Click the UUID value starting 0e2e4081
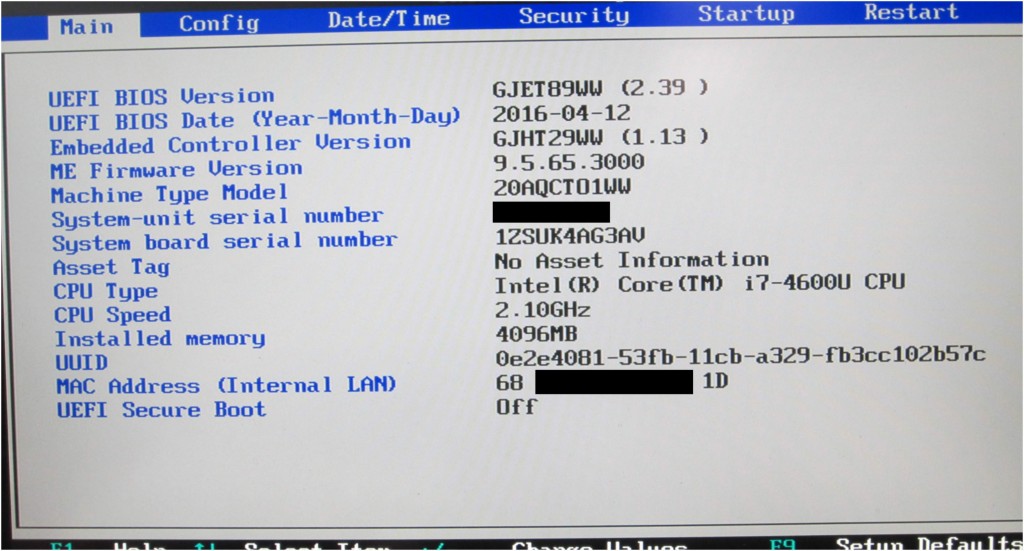Image resolution: width=1024 pixels, height=551 pixels. coord(741,356)
